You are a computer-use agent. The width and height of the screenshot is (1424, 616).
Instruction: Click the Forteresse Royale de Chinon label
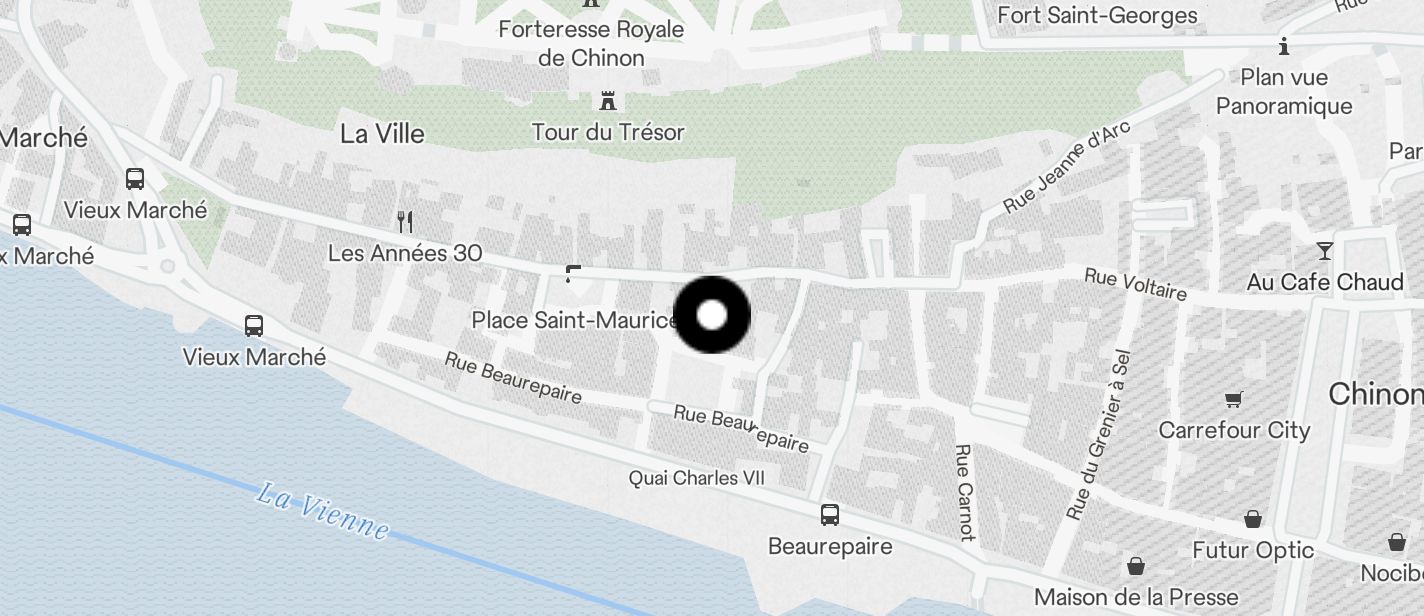(591, 43)
